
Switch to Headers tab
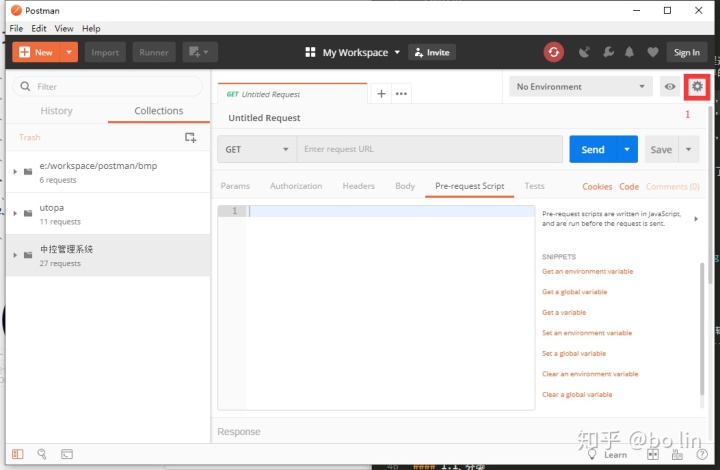pyautogui.click(x=359, y=186)
